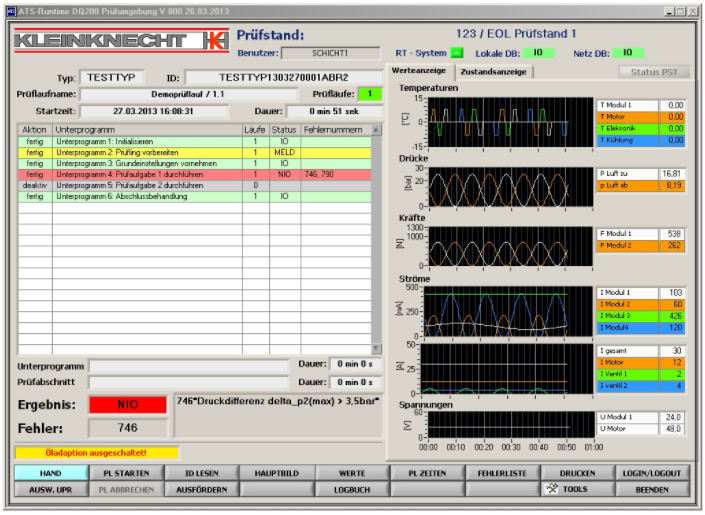Click the Temperaturen chart

point(511,122)
